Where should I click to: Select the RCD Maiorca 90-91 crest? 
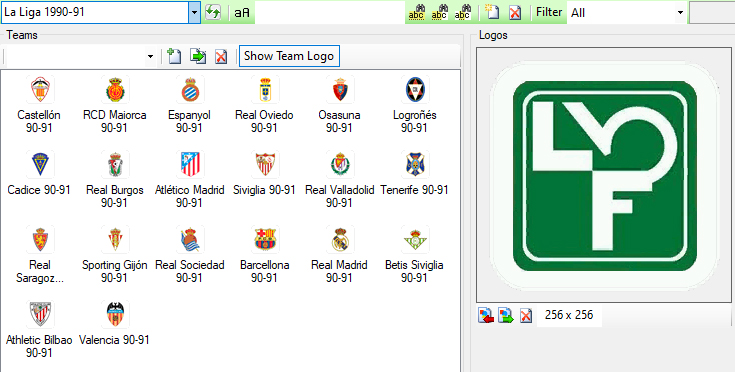pos(115,89)
